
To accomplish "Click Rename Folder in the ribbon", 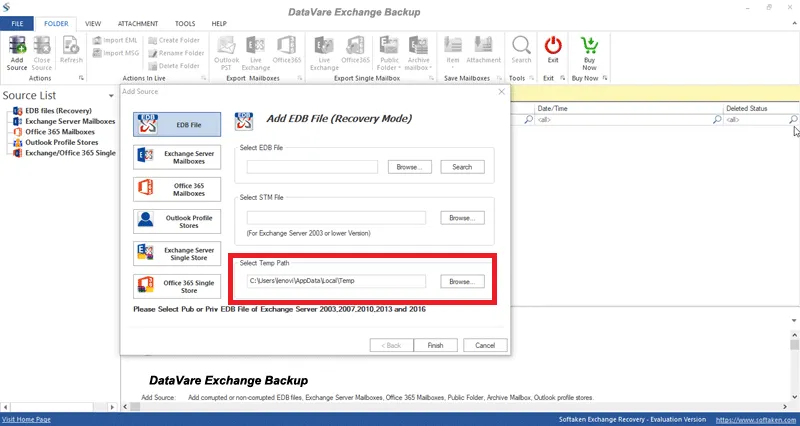I will click(x=177, y=53).
